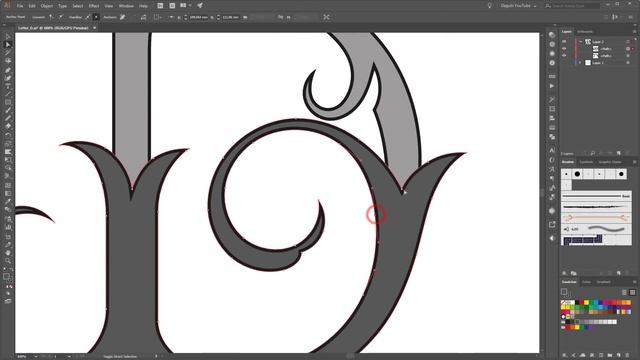Open the Object menu
Image resolution: width=640 pixels, height=360 pixels.
click(x=47, y=6)
